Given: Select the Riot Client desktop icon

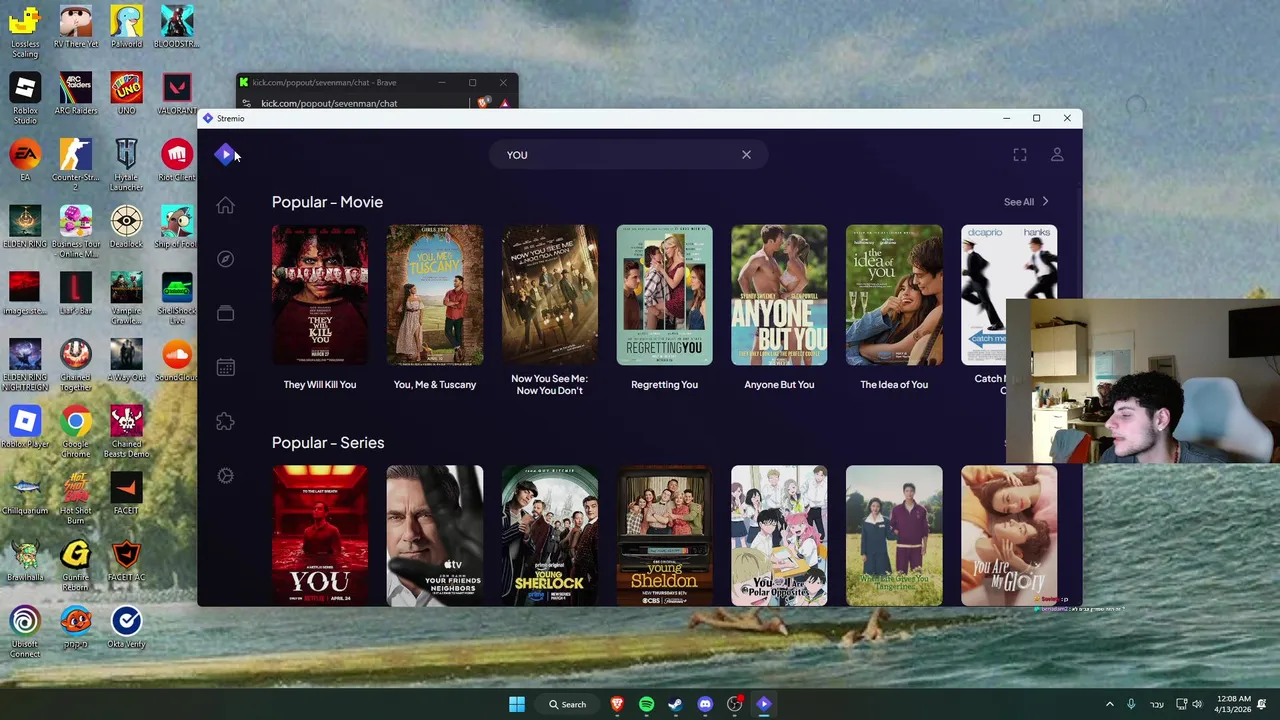Looking at the screenshot, I should [x=177, y=160].
